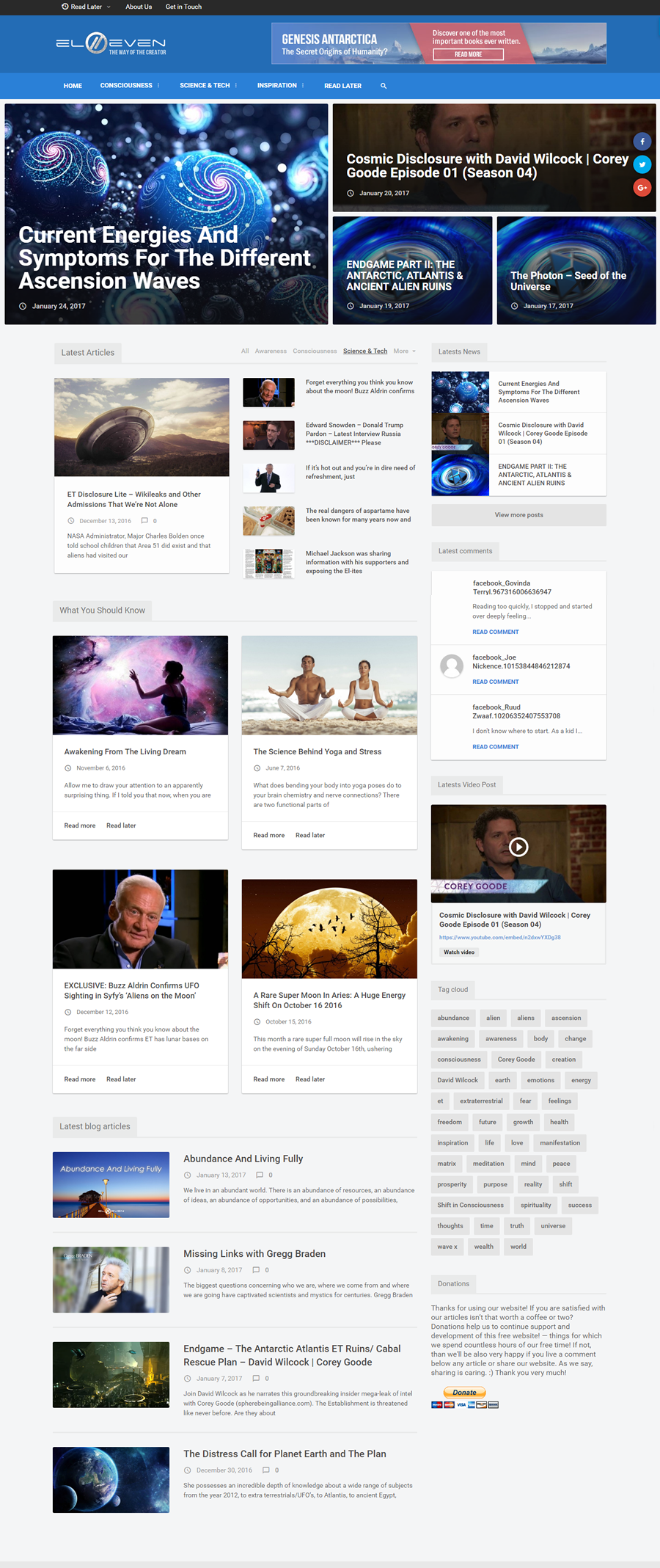Viewport: 660px width, 1568px height.
Task: Select the manifestation tag
Action: (560, 1142)
